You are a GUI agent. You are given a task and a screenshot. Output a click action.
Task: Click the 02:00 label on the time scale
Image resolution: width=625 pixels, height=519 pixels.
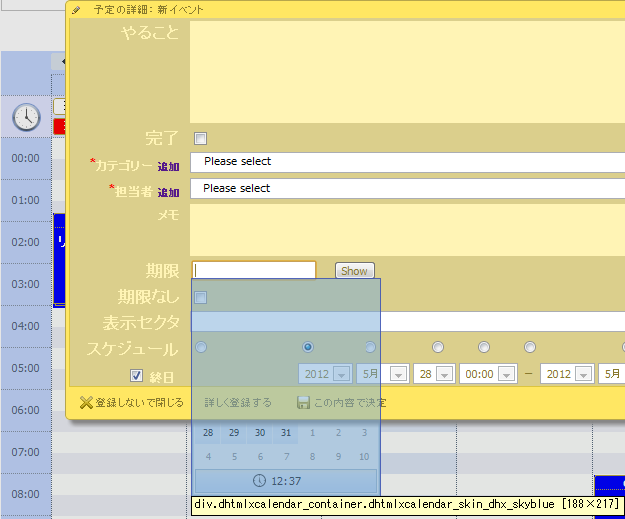(26, 242)
